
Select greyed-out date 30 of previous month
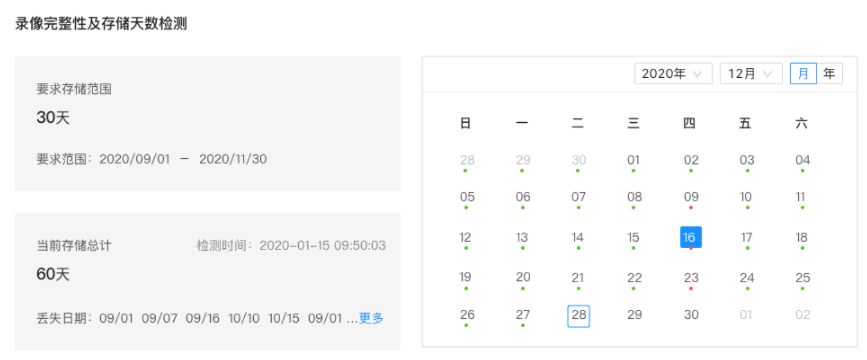click(x=578, y=160)
